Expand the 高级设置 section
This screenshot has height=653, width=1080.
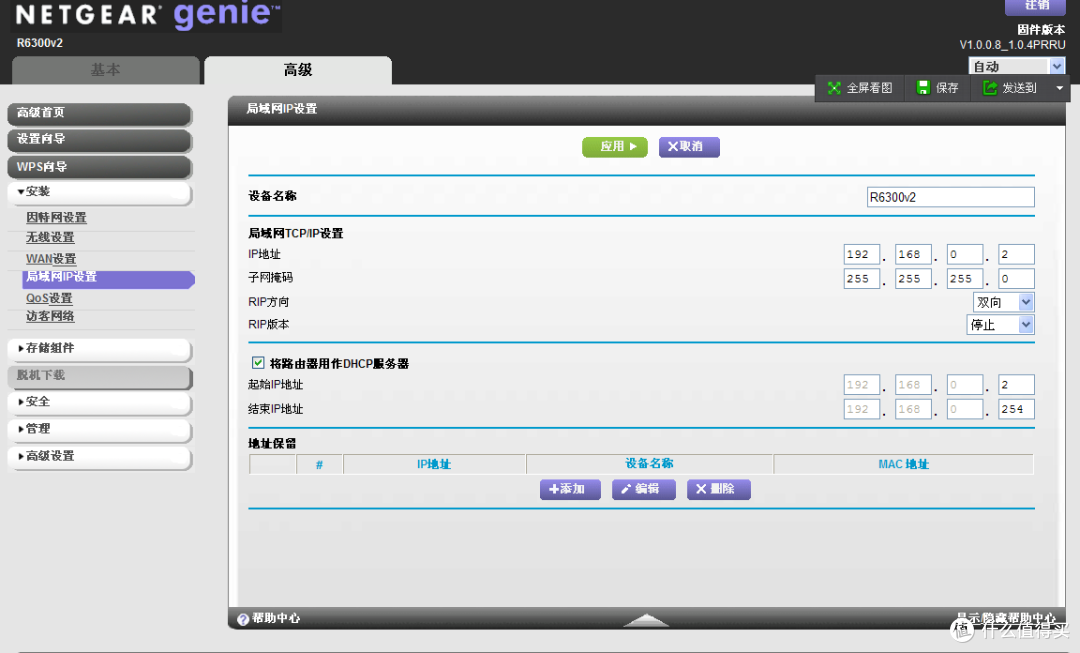pos(100,457)
